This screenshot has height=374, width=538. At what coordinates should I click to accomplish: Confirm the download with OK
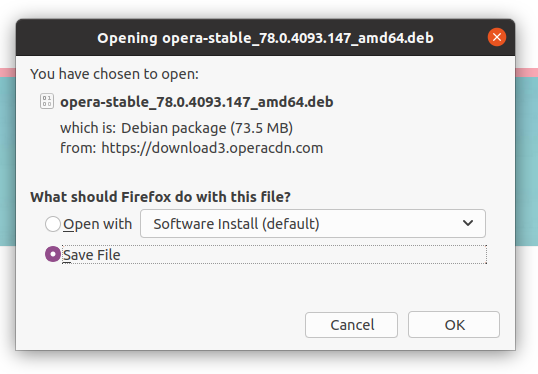(x=454, y=325)
